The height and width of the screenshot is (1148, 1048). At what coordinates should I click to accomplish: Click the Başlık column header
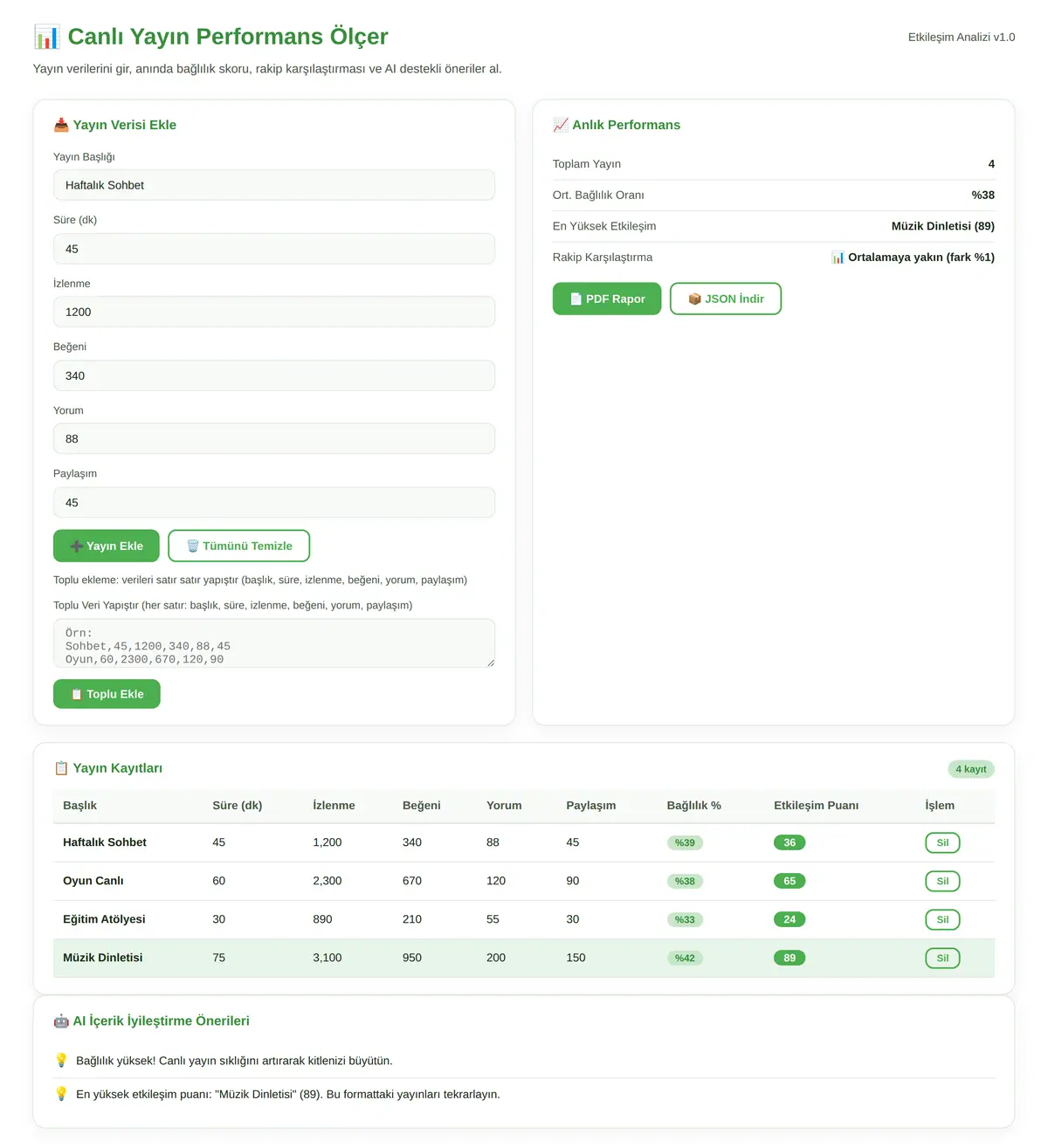pos(79,805)
